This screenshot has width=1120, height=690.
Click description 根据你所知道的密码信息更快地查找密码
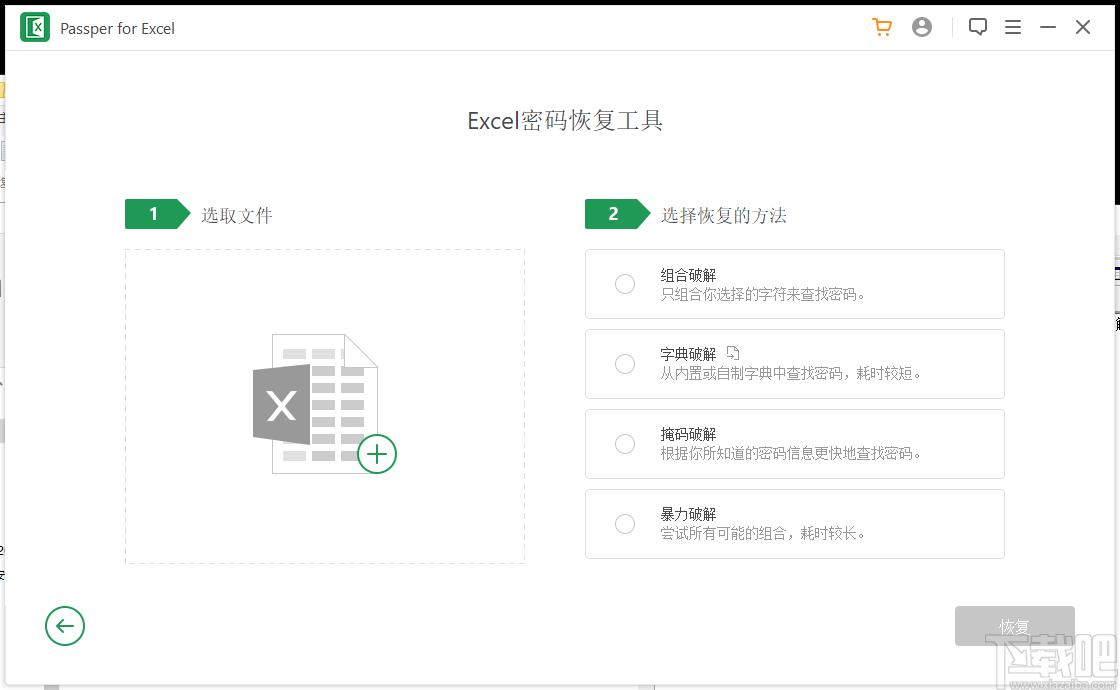pyautogui.click(x=790, y=454)
